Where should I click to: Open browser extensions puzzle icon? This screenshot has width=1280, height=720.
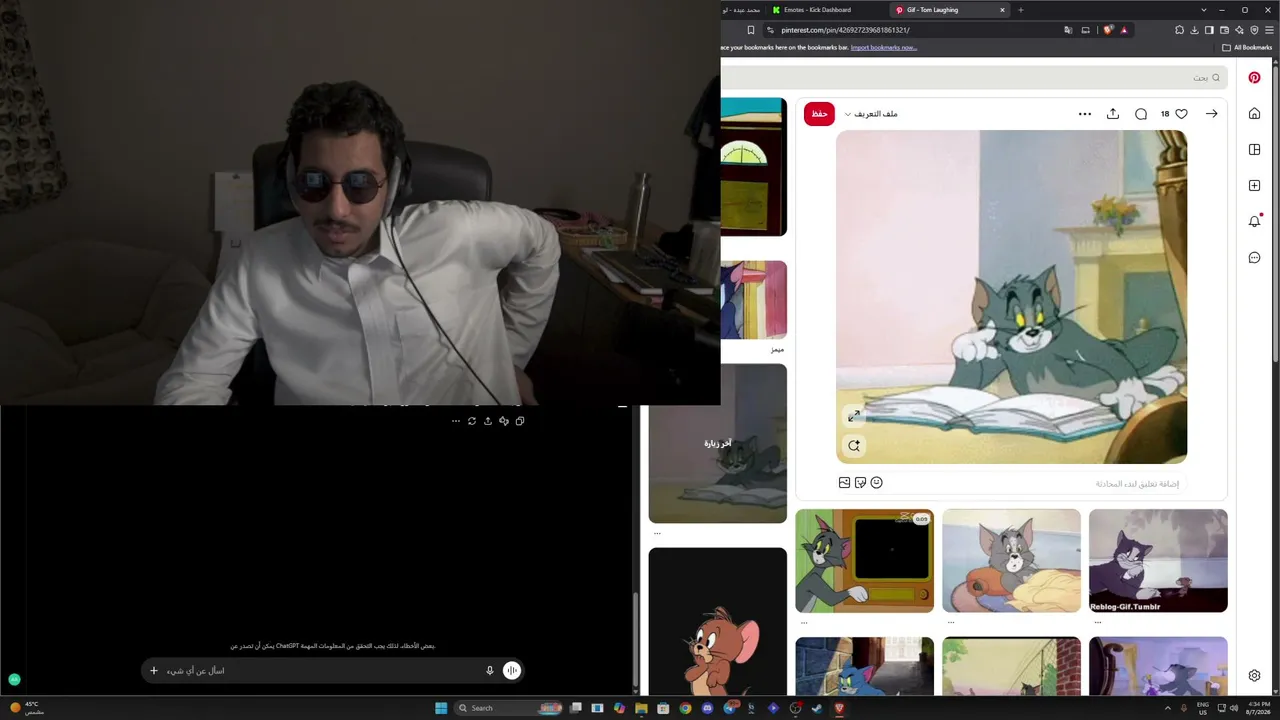pyautogui.click(x=1179, y=30)
